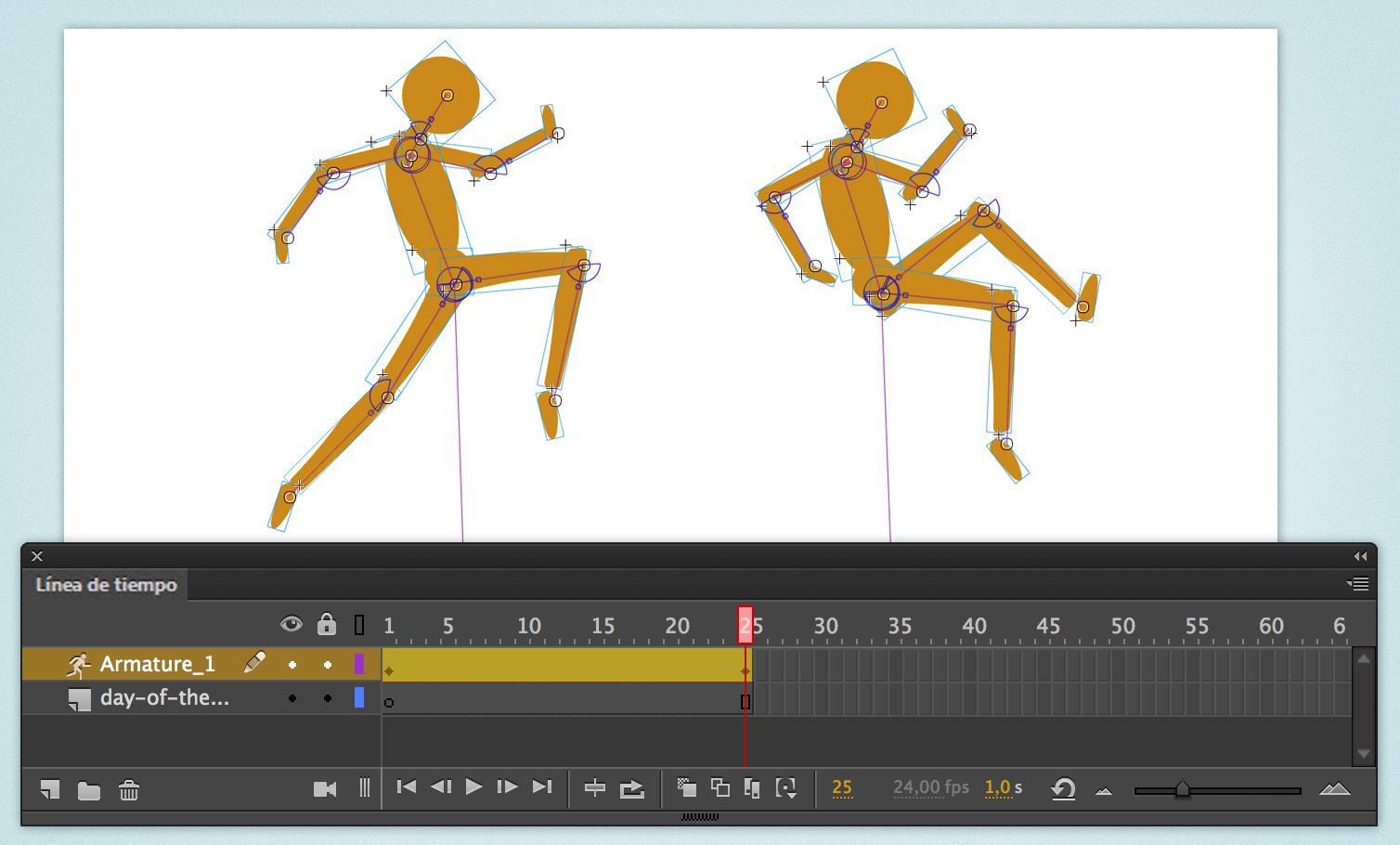Add a new layer folder
The width and height of the screenshot is (1400, 845).
tap(89, 790)
